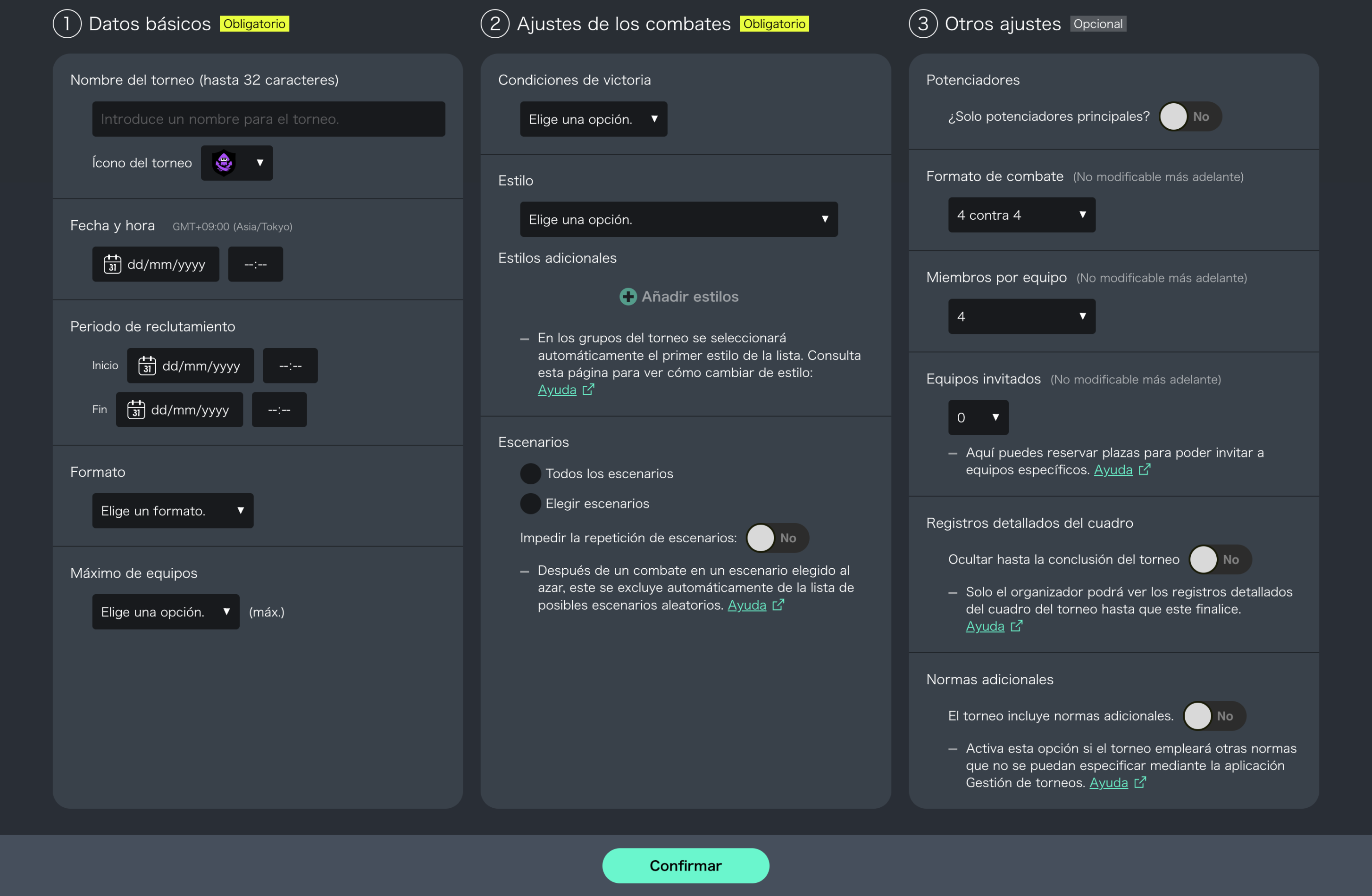Click the Confirmar button
Viewport: 1372px width, 896px height.
[686, 865]
